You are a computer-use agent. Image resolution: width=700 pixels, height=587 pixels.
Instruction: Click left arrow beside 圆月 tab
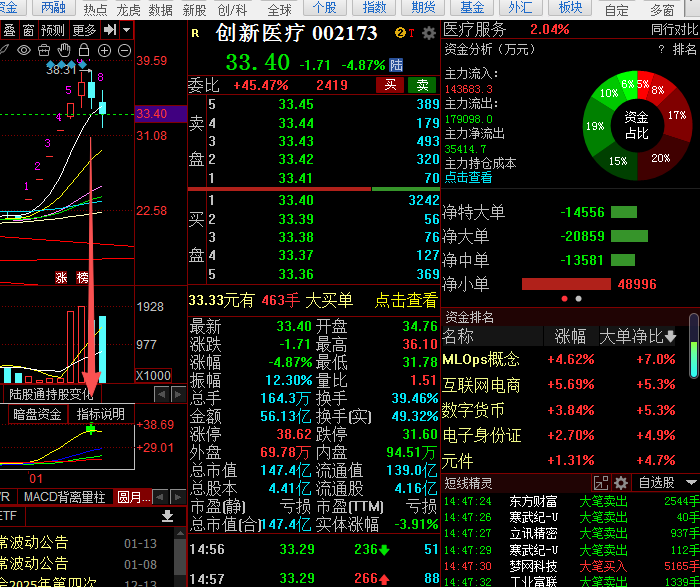160,497
